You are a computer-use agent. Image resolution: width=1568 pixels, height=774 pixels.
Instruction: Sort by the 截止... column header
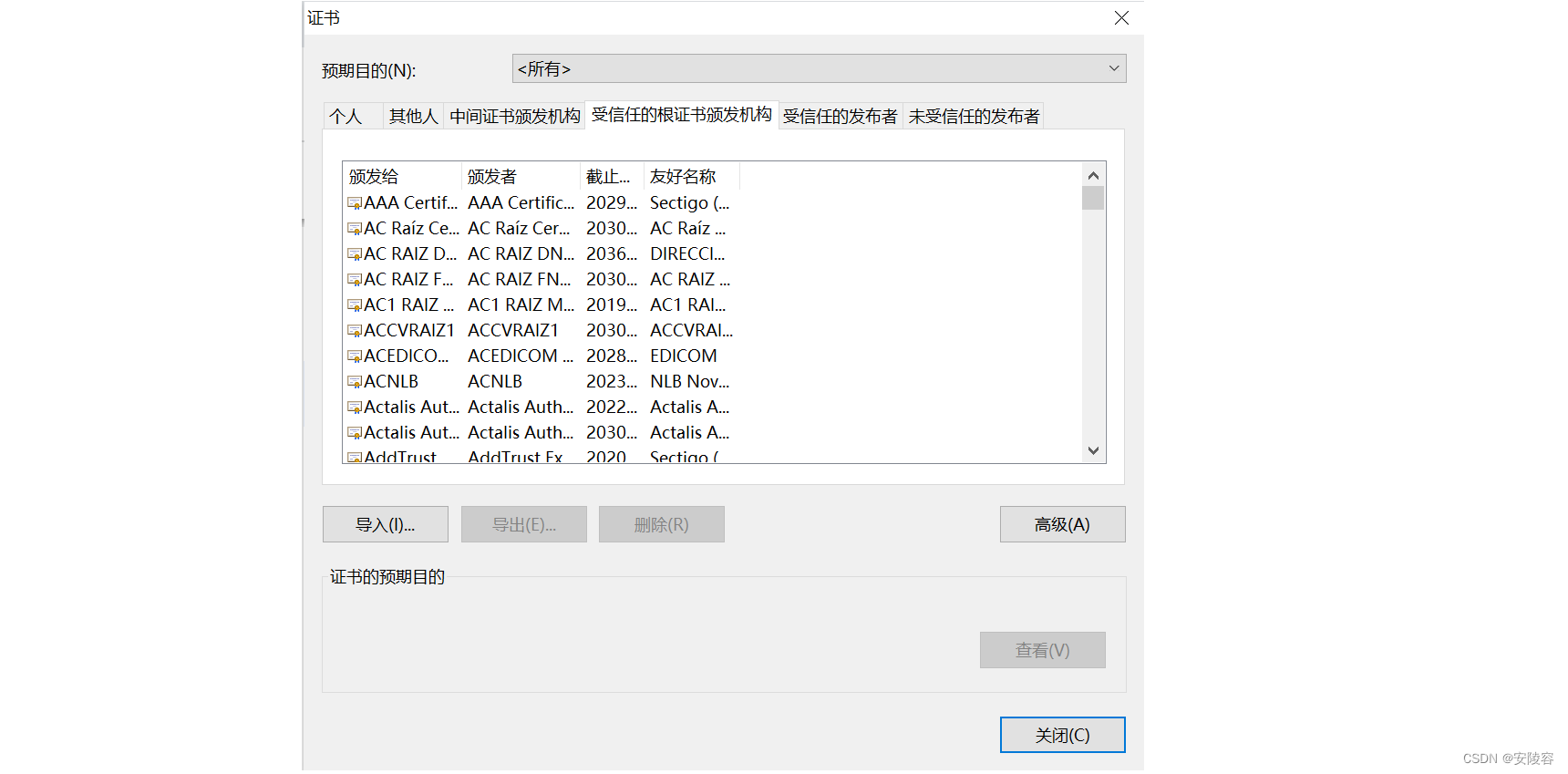click(612, 176)
